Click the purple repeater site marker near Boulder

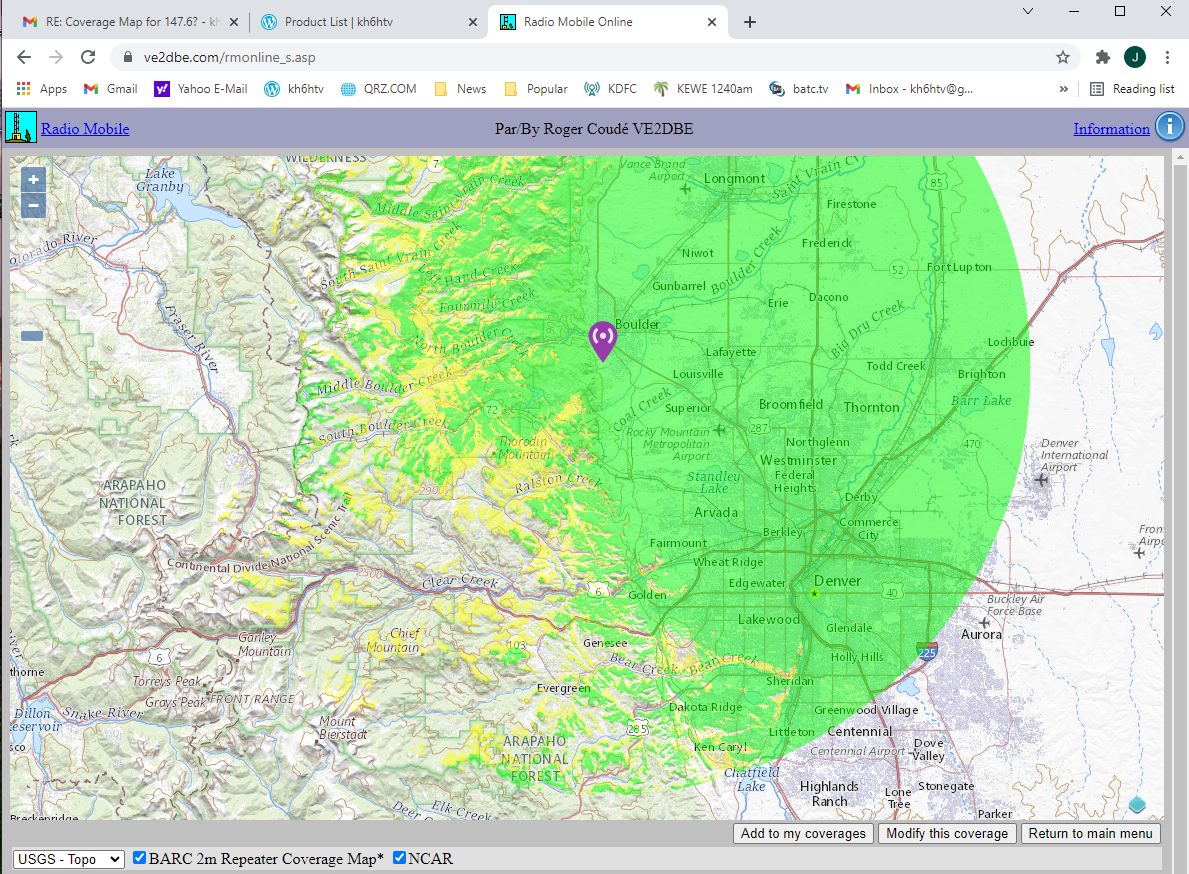click(x=603, y=340)
